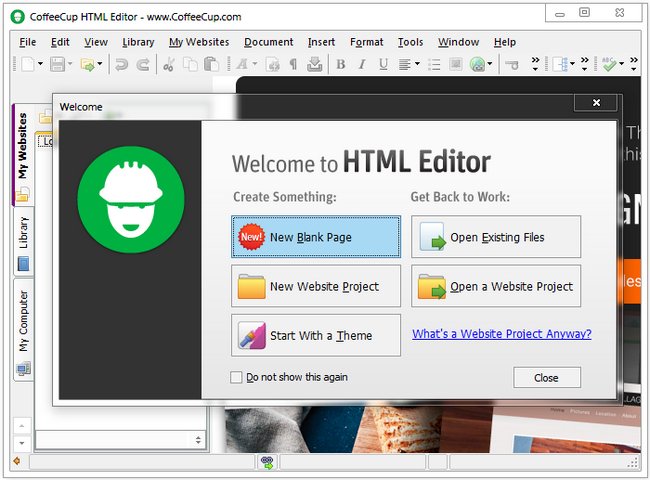Image resolution: width=650 pixels, height=480 pixels.
Task: Toggle Italic formatting
Action: [x=362, y=64]
